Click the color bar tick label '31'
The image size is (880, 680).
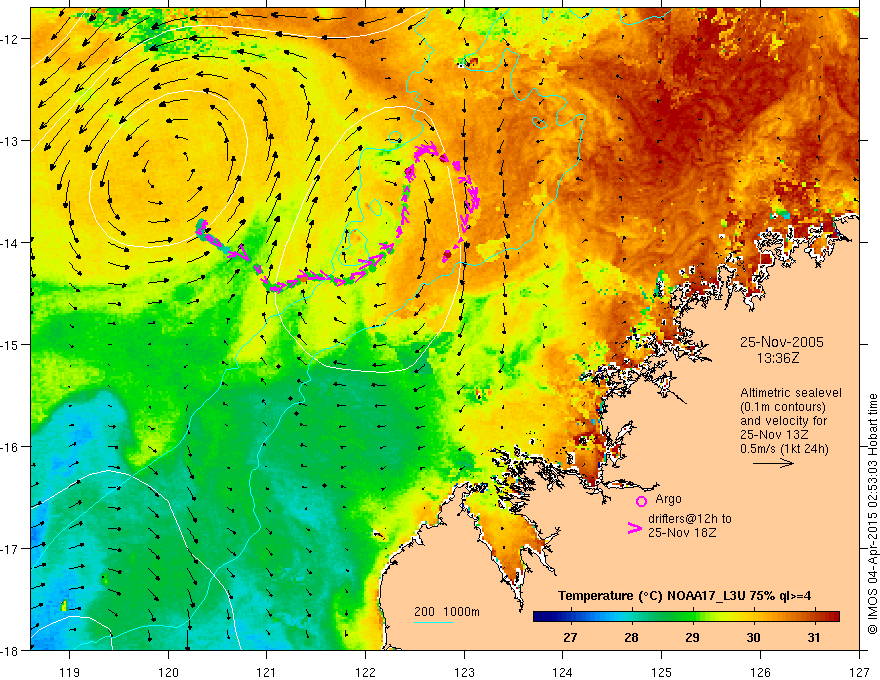[814, 637]
